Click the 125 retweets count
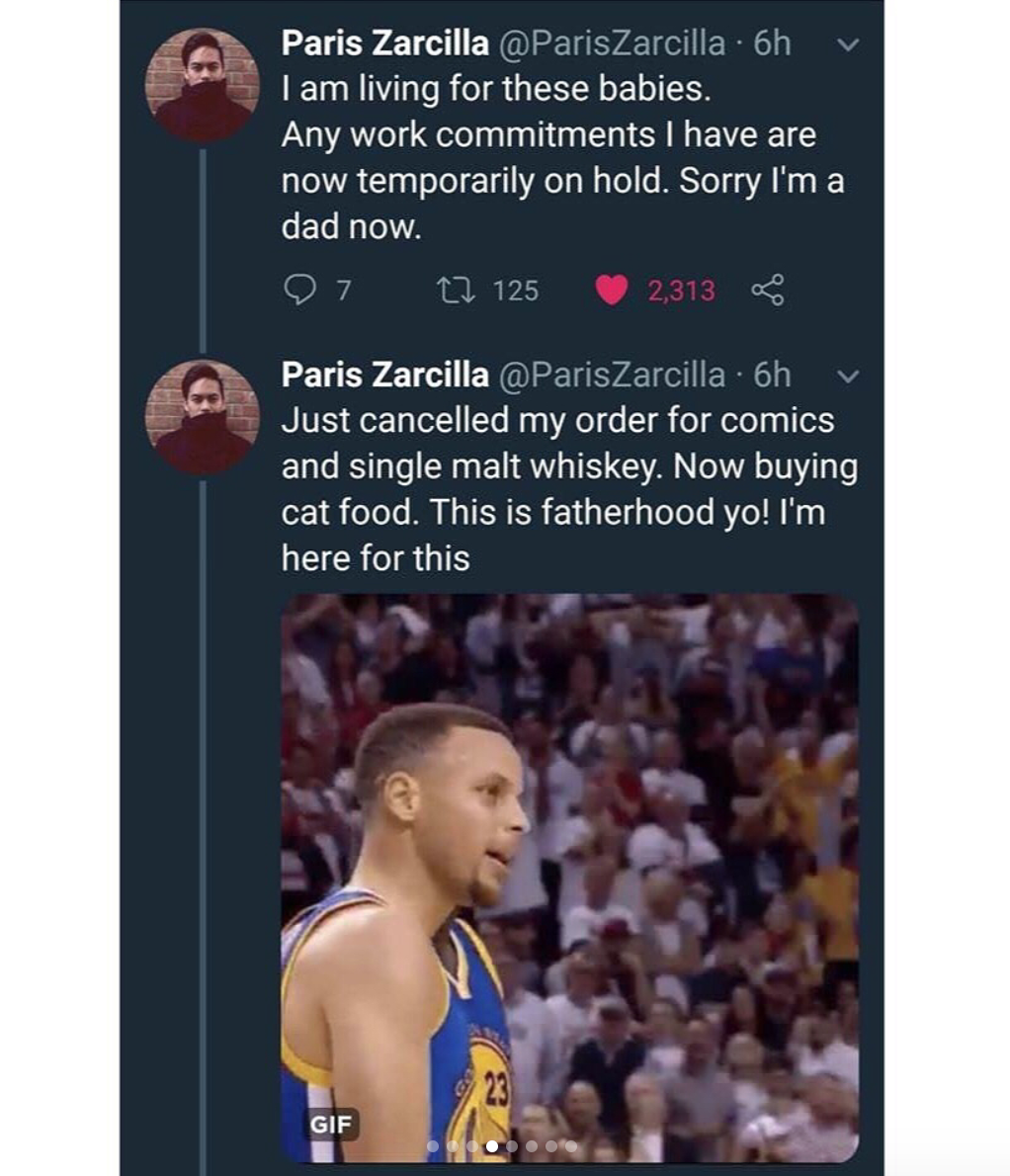This screenshot has height=1176, width=1010. 515,291
